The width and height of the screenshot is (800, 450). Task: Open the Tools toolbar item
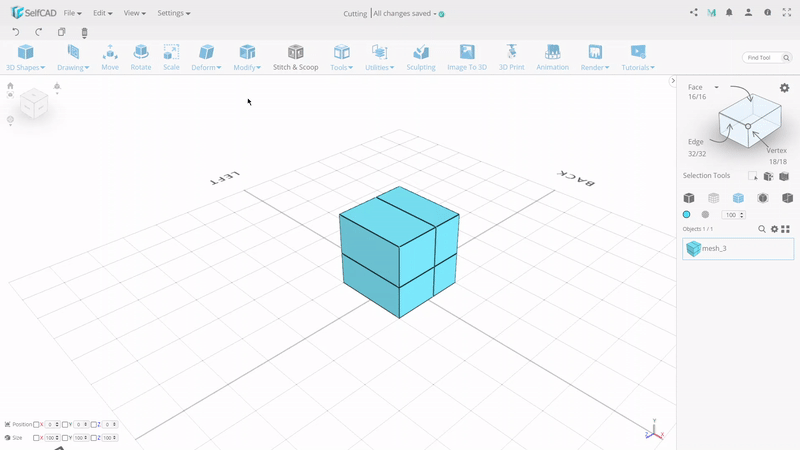(x=341, y=57)
